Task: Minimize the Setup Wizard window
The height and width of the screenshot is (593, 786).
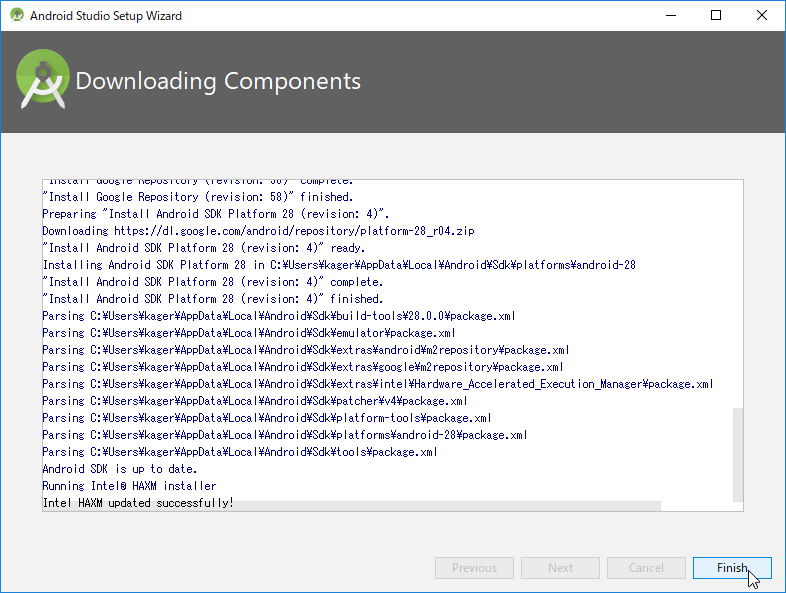Action: (x=671, y=16)
